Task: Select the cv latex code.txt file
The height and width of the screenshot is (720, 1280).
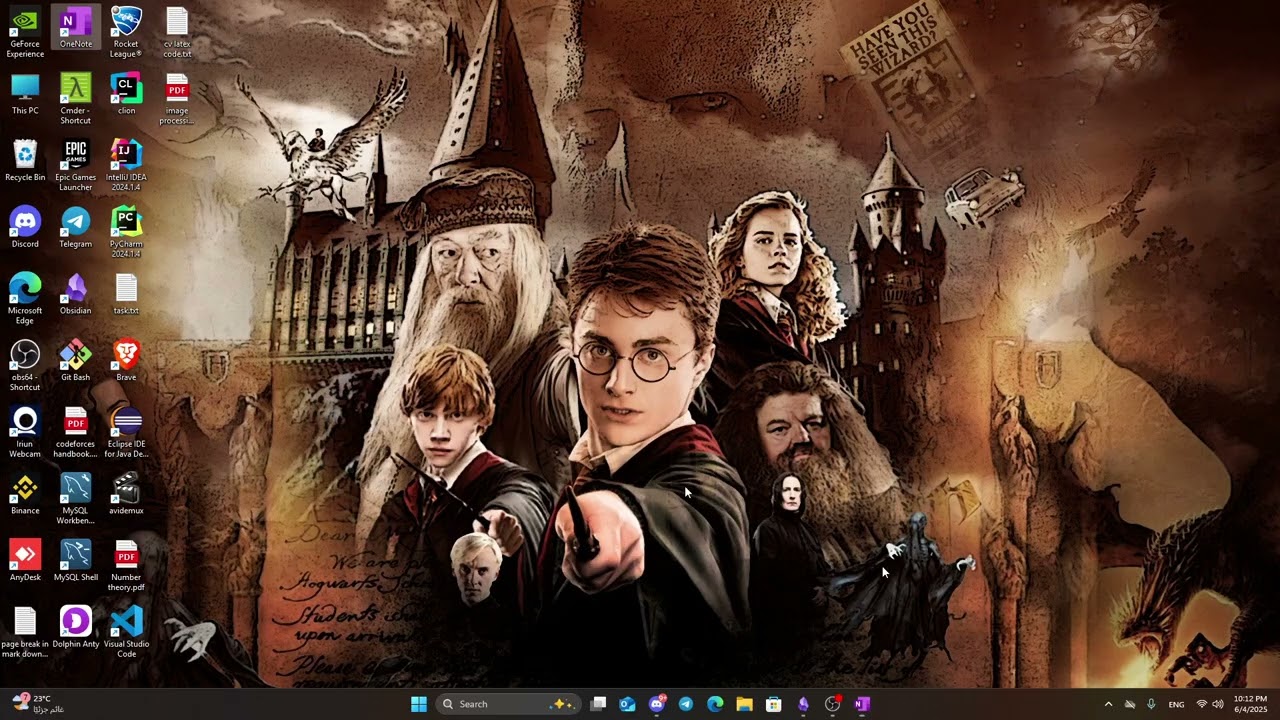Action: click(177, 33)
